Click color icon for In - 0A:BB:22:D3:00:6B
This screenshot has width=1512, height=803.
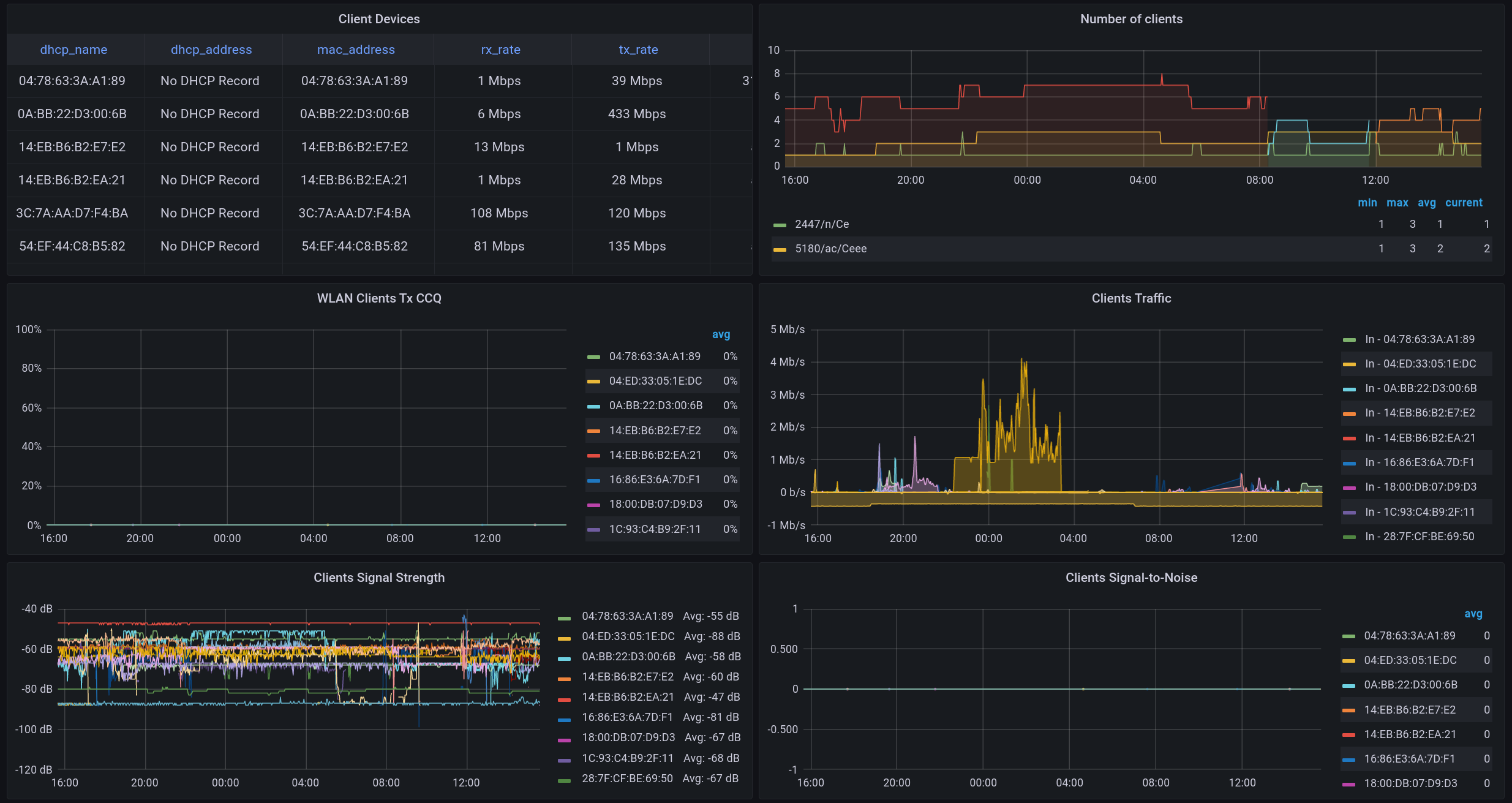pyautogui.click(x=1349, y=389)
